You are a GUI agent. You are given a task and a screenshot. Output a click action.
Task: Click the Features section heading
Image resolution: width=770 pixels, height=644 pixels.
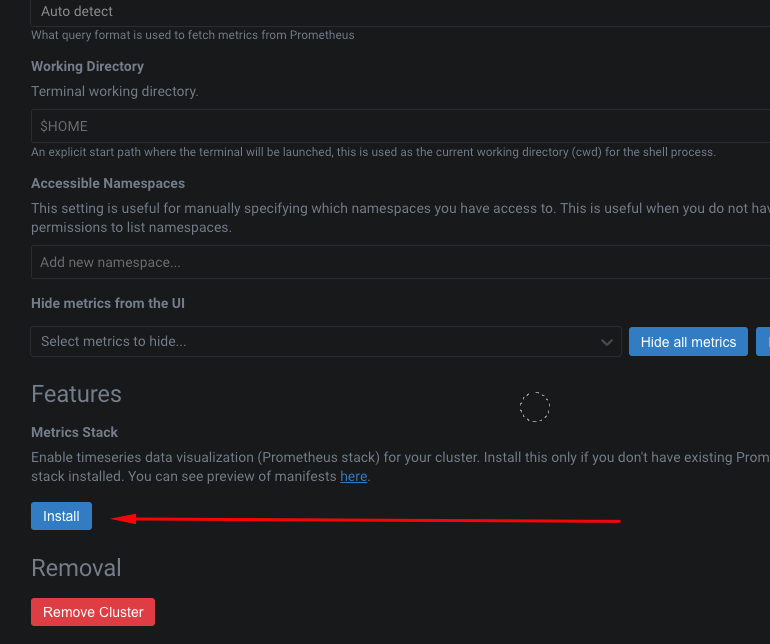point(76,393)
